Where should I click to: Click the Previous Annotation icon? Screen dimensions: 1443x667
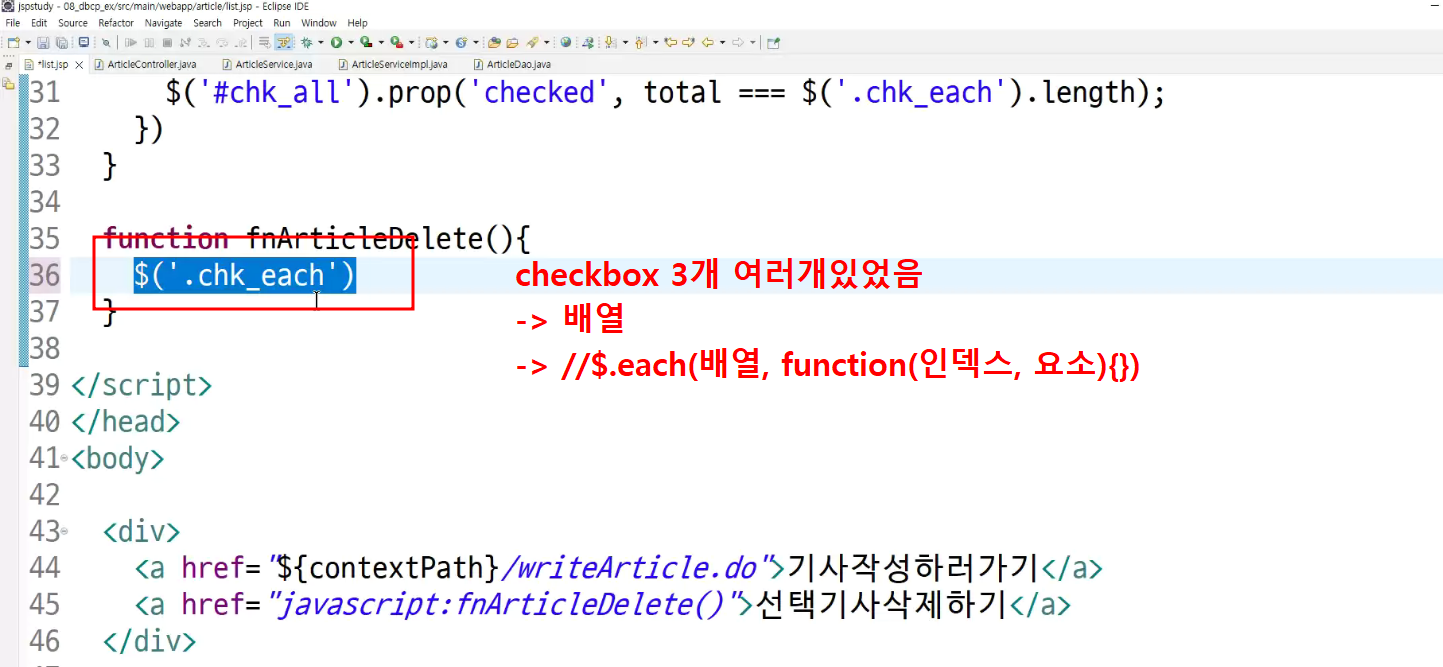pos(641,42)
